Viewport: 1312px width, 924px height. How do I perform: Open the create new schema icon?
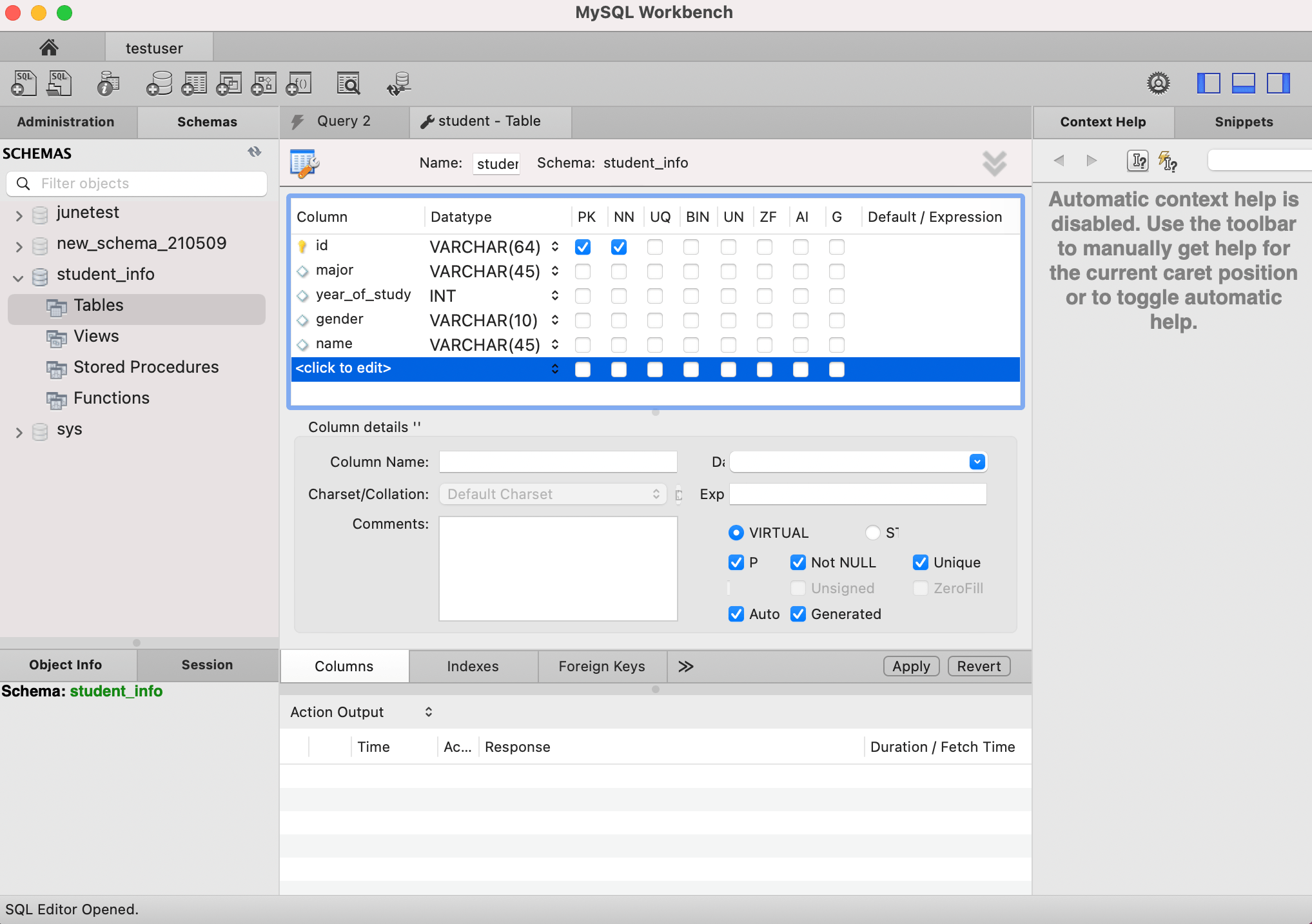click(x=159, y=84)
